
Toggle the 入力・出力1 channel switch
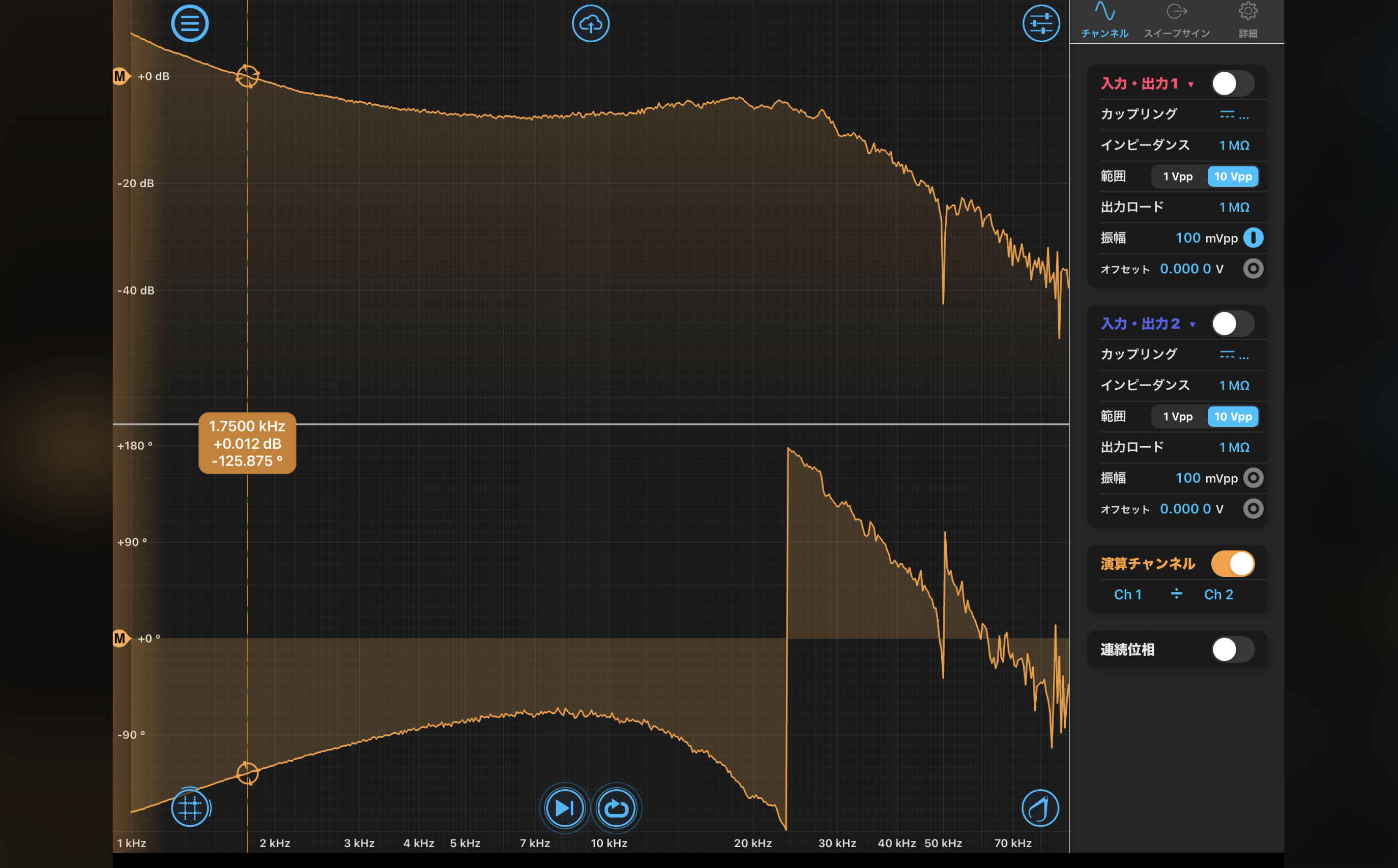[1232, 84]
